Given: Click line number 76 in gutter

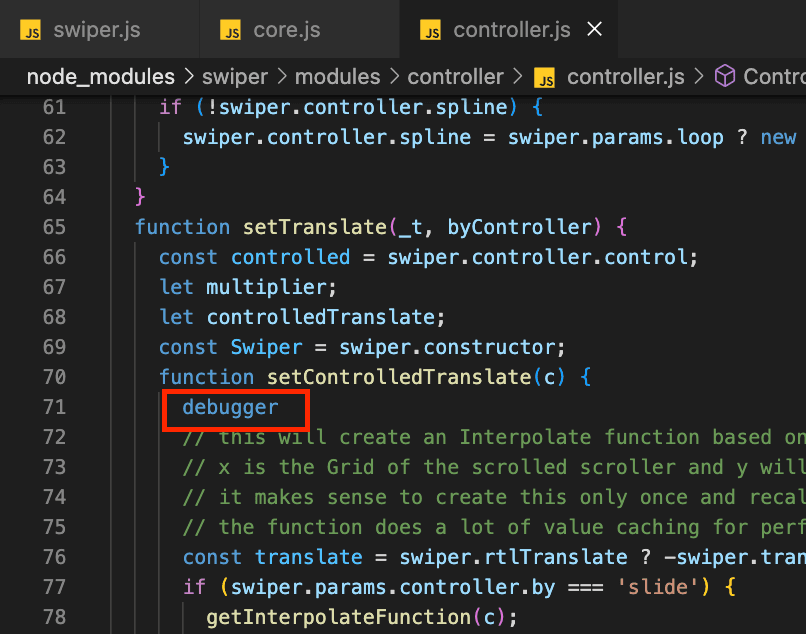Looking at the screenshot, I should click(x=54, y=557).
